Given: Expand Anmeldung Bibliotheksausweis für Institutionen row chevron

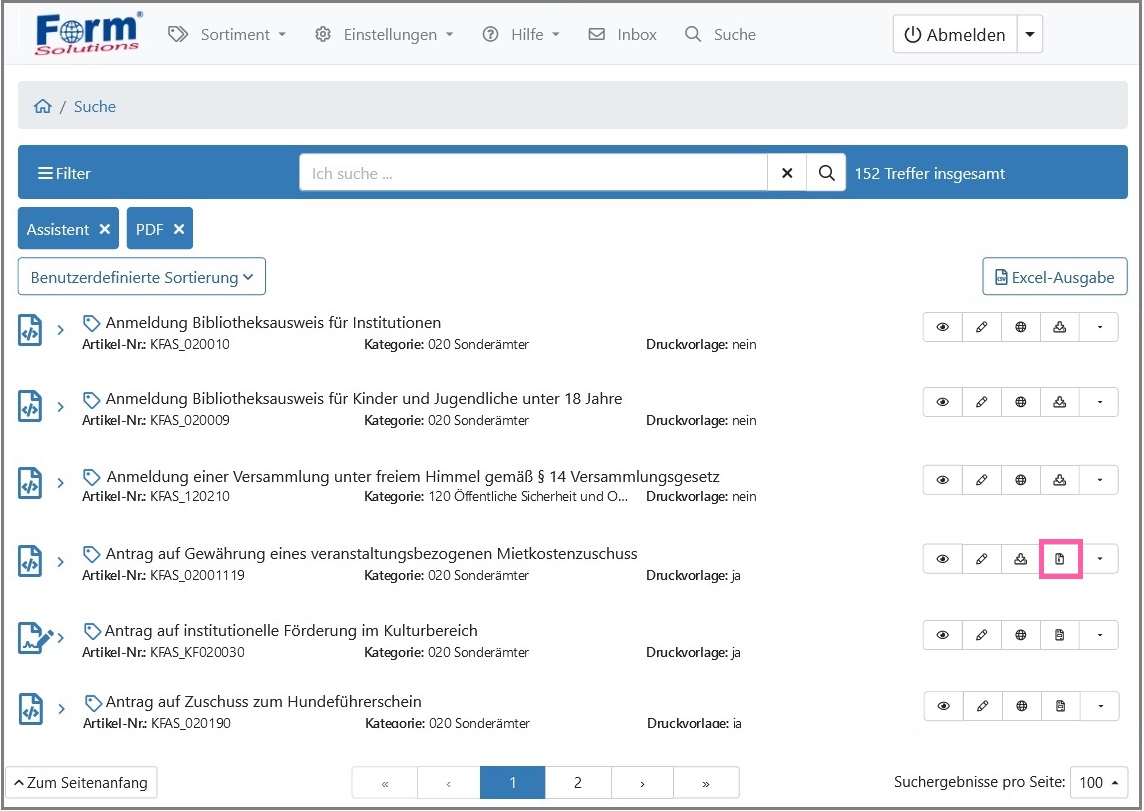Looking at the screenshot, I should coord(60,330).
